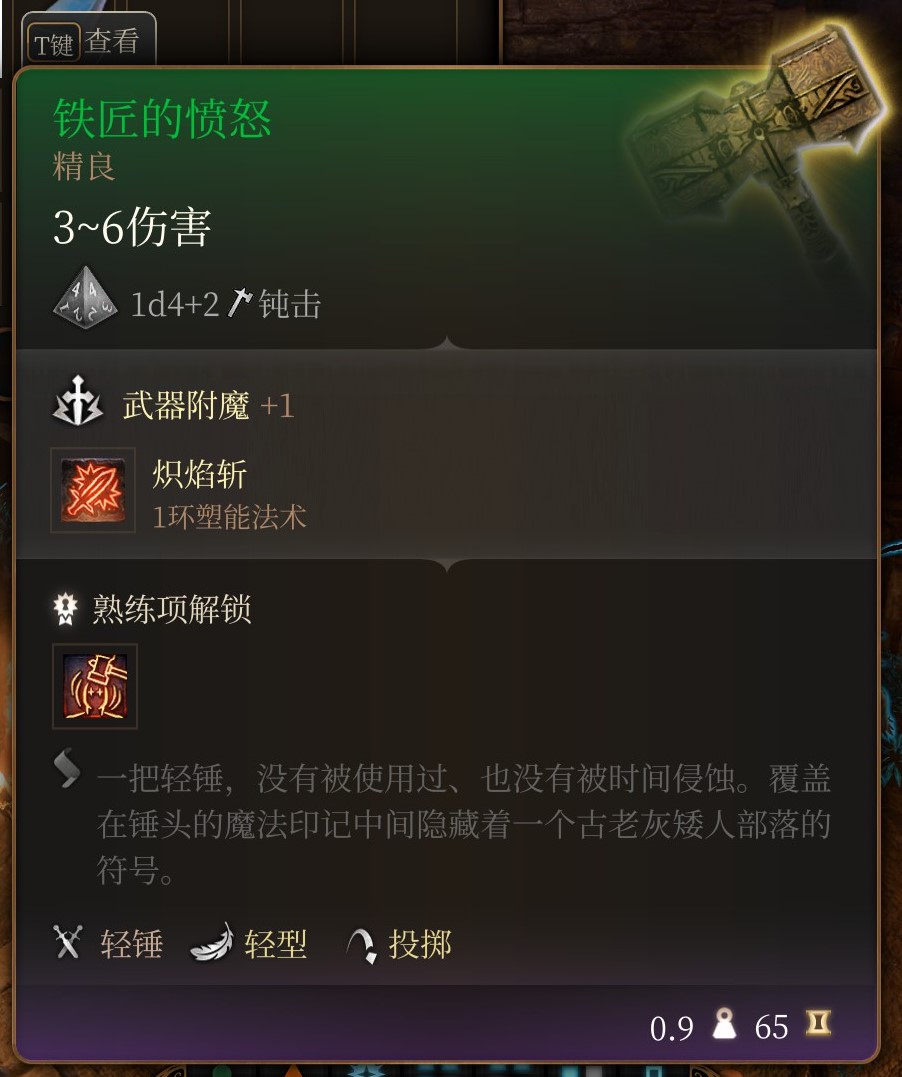Viewport: 902px width, 1077px height.
Task: Click the curved arrow icon beside 投掷
Action: point(362,946)
